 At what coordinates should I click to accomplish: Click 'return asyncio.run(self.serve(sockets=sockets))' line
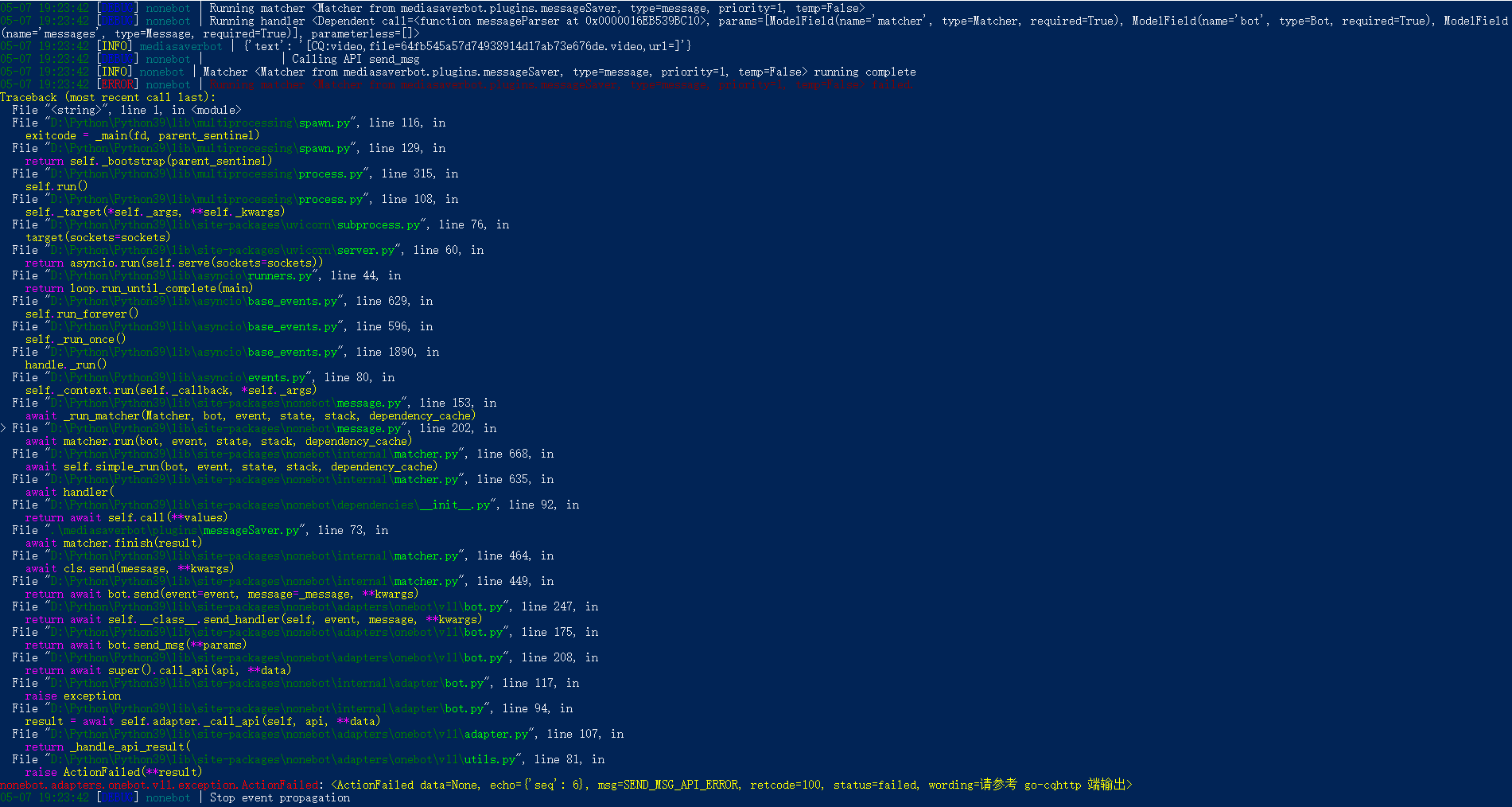(174, 263)
